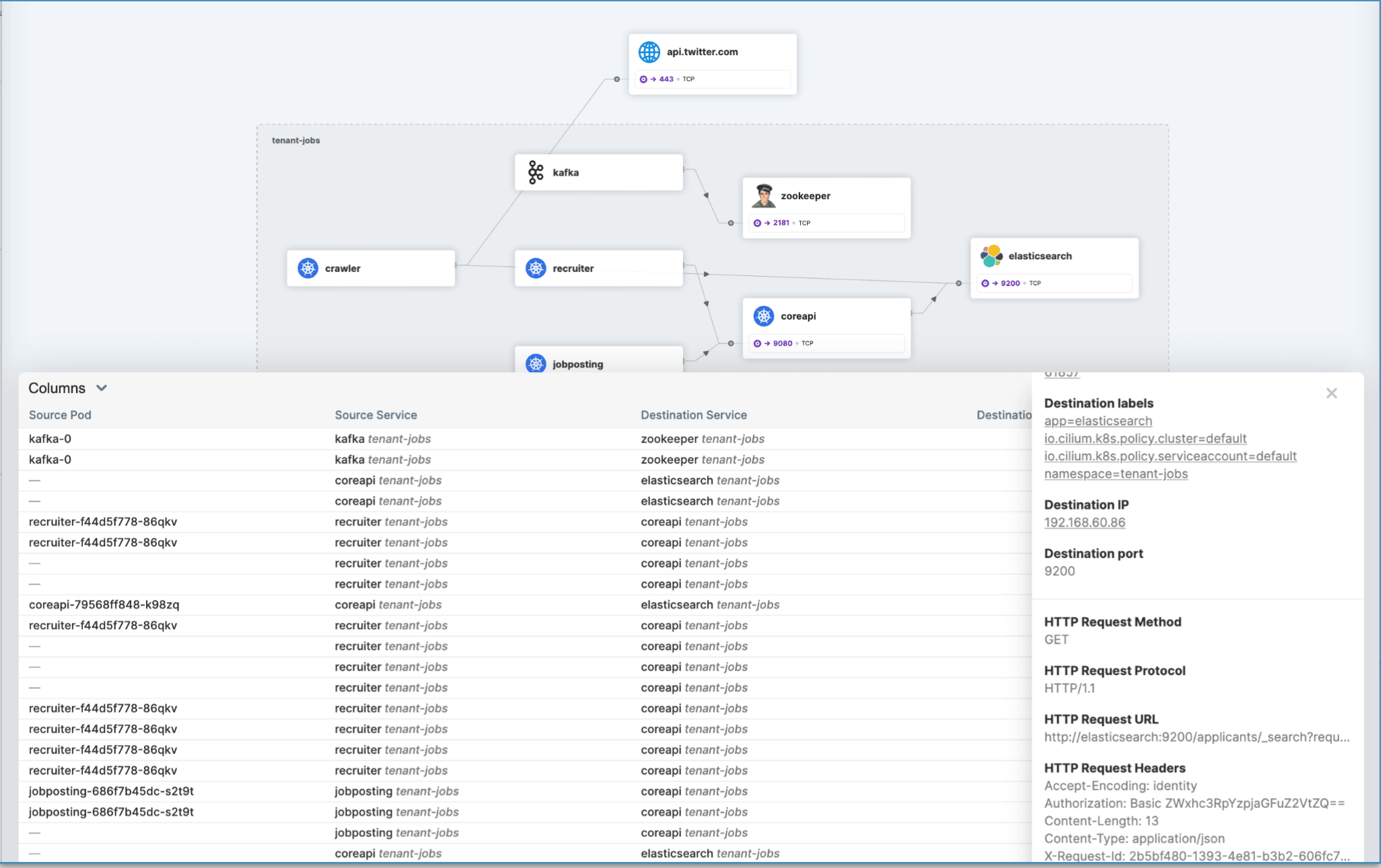
Task: Select port 443 icon on api.twitter.com card
Action: point(643,79)
